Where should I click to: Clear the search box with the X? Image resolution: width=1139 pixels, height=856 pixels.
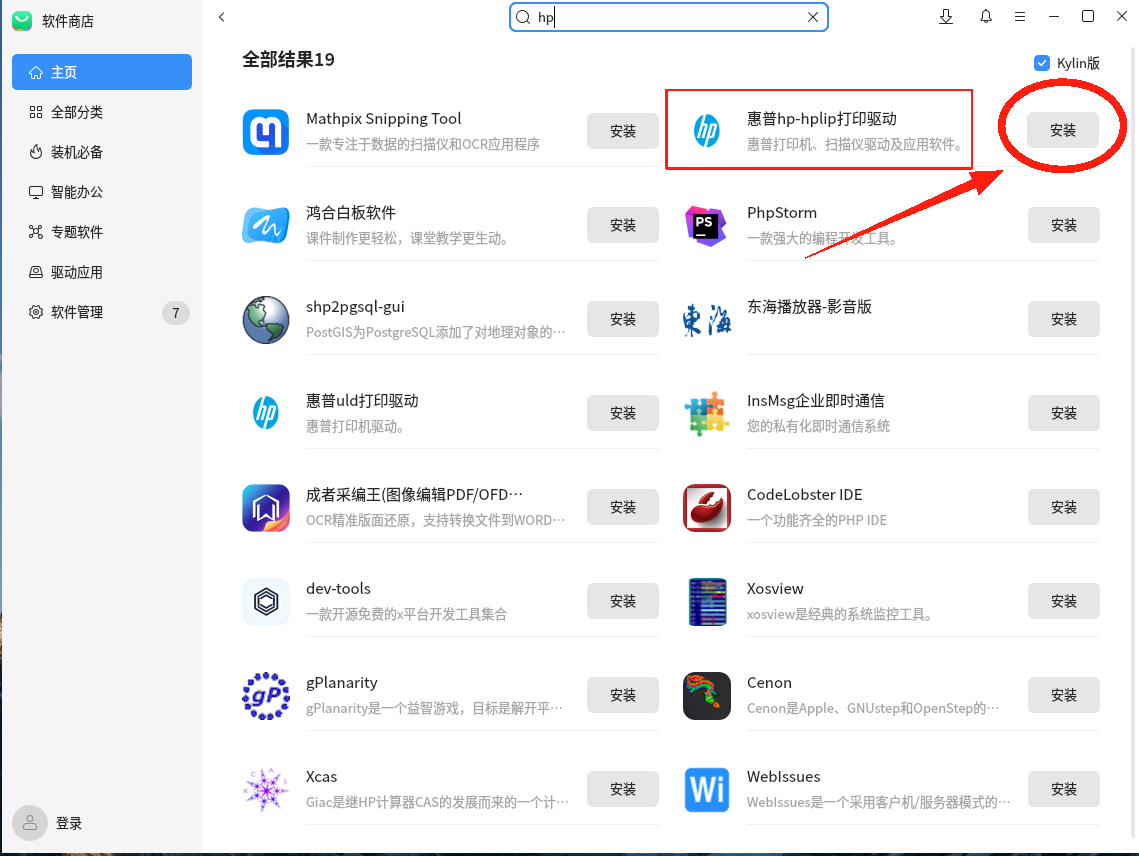coord(813,17)
